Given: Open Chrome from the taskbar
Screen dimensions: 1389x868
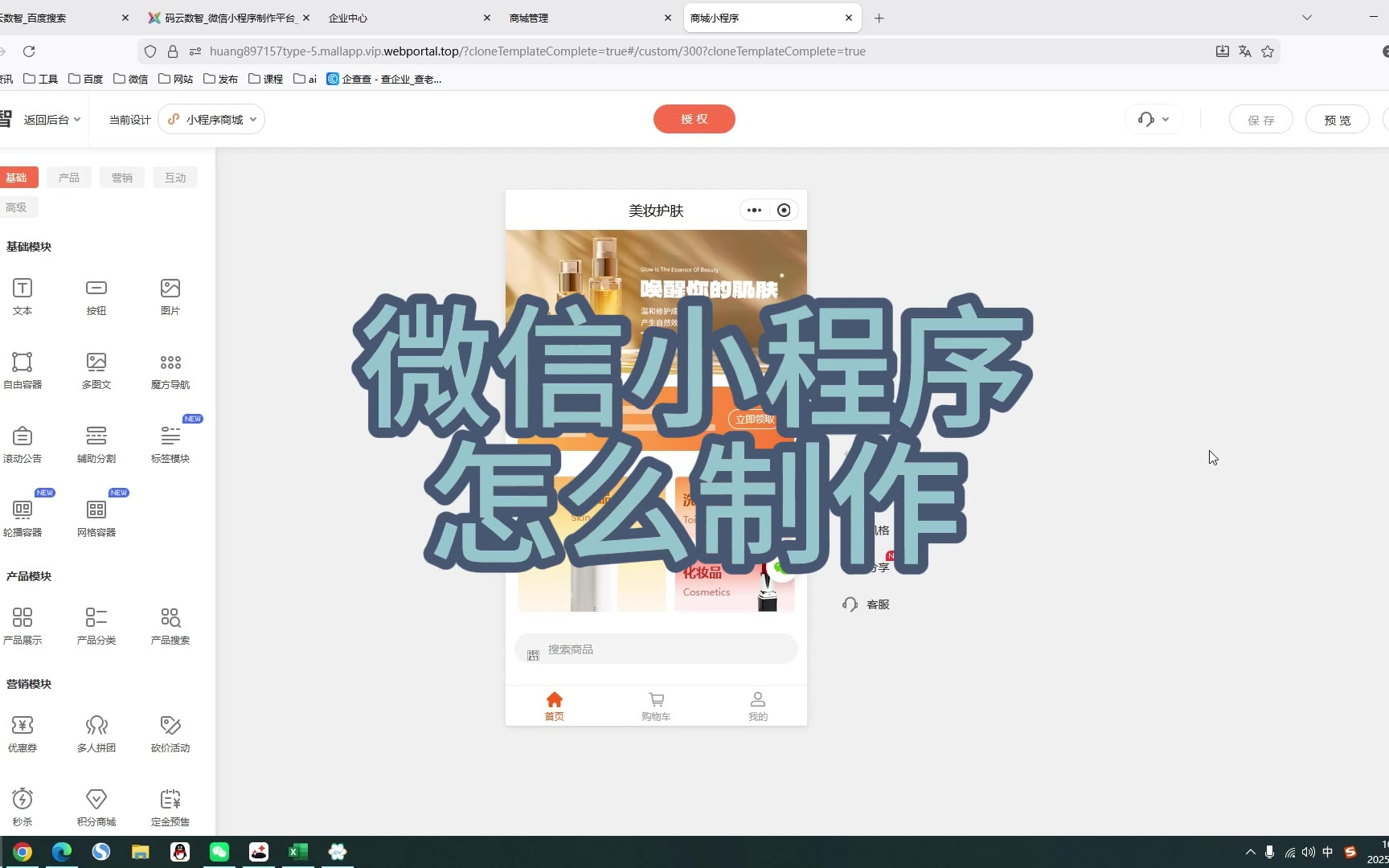Looking at the screenshot, I should [23, 852].
